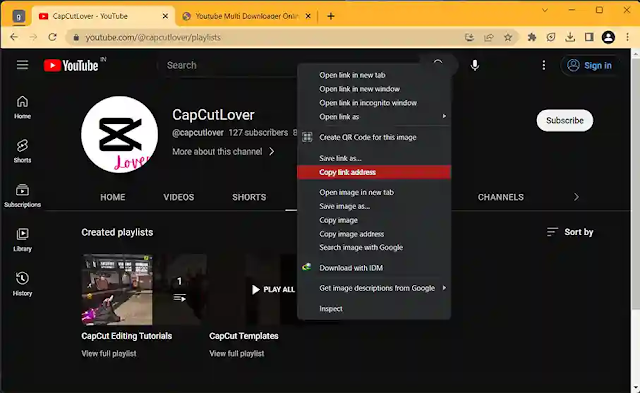Open 'CapCut Editing Tutorials' title link
The width and height of the screenshot is (640, 393).
(x=127, y=336)
